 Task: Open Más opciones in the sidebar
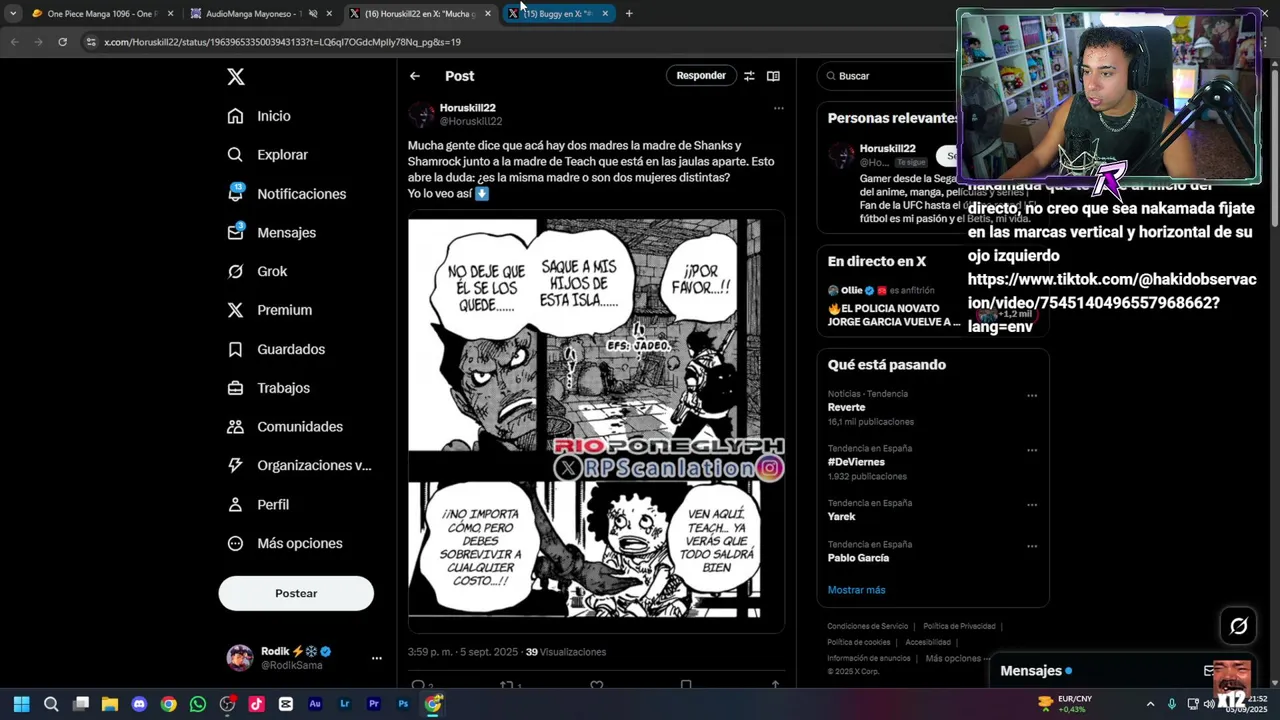click(x=285, y=544)
